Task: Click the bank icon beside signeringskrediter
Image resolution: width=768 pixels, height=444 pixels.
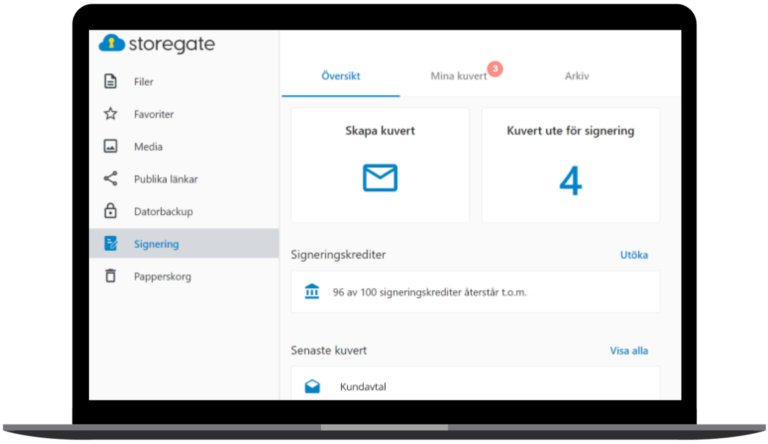Action: pos(312,292)
